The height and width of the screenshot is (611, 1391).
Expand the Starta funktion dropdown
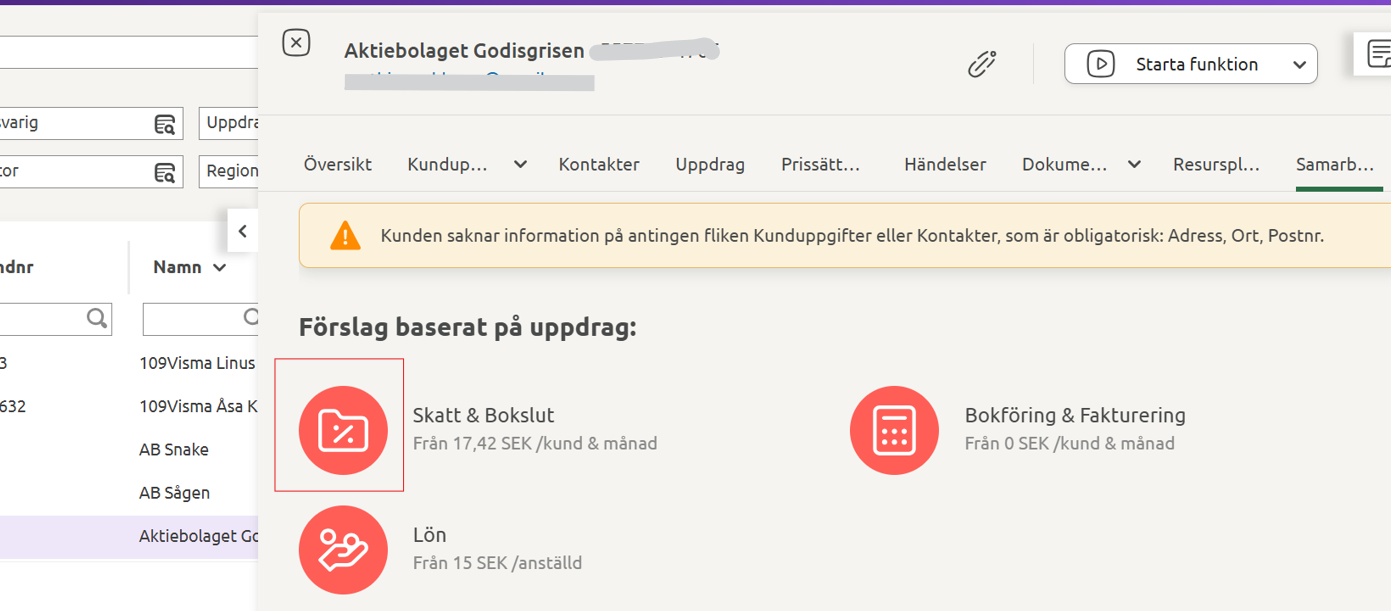pyautogui.click(x=1300, y=63)
